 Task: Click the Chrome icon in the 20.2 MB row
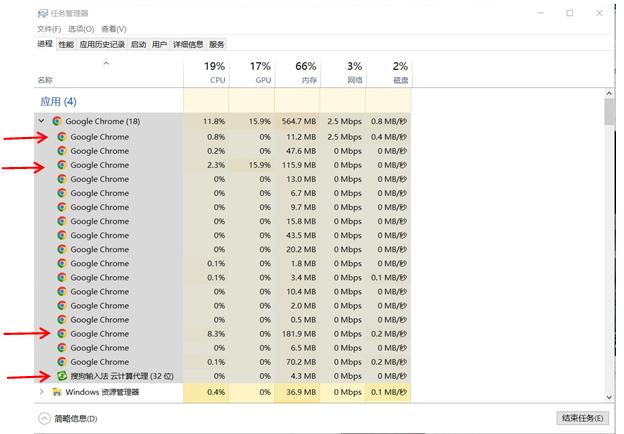[x=62, y=249]
